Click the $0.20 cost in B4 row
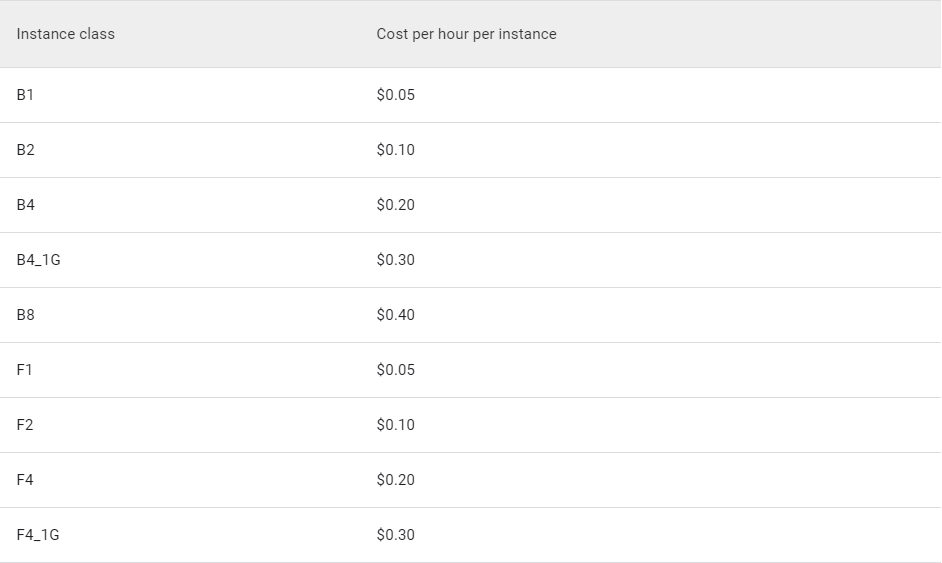942x563 pixels. pyautogui.click(x=395, y=205)
